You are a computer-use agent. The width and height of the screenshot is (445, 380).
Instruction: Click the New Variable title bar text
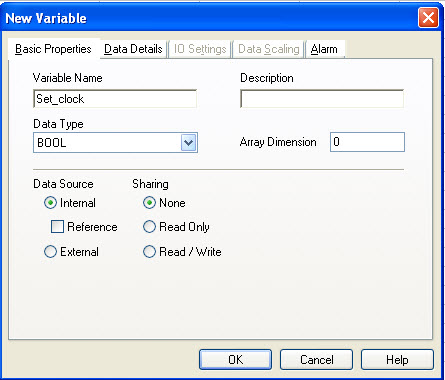click(x=46, y=18)
